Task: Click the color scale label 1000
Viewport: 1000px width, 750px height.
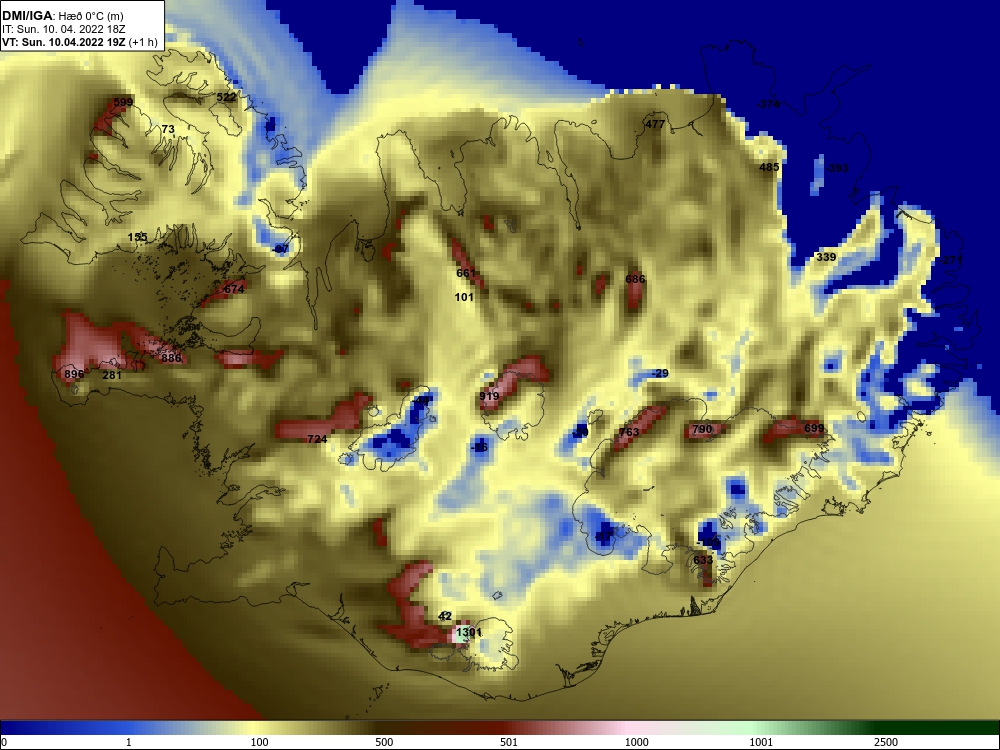Action: coord(636,742)
